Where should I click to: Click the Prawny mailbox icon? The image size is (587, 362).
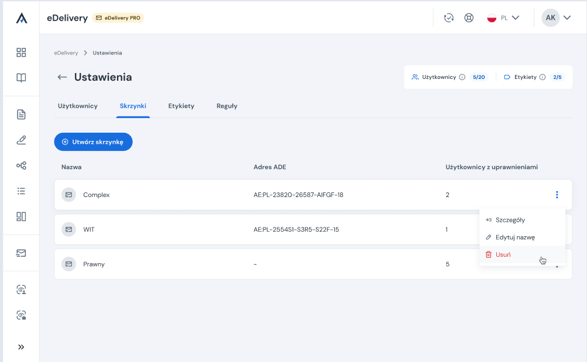(x=69, y=264)
